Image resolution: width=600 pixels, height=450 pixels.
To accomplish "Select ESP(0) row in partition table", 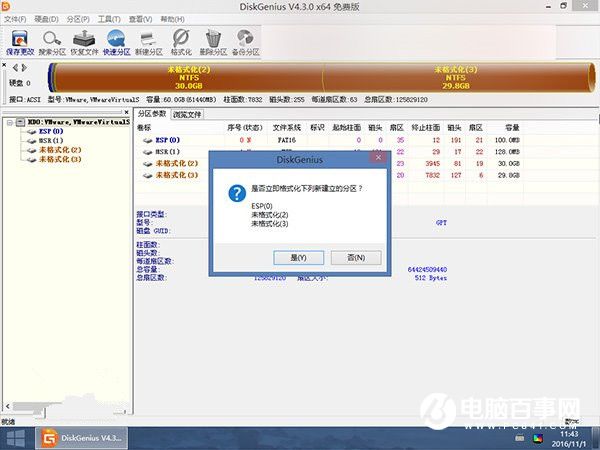I will 331,140.
